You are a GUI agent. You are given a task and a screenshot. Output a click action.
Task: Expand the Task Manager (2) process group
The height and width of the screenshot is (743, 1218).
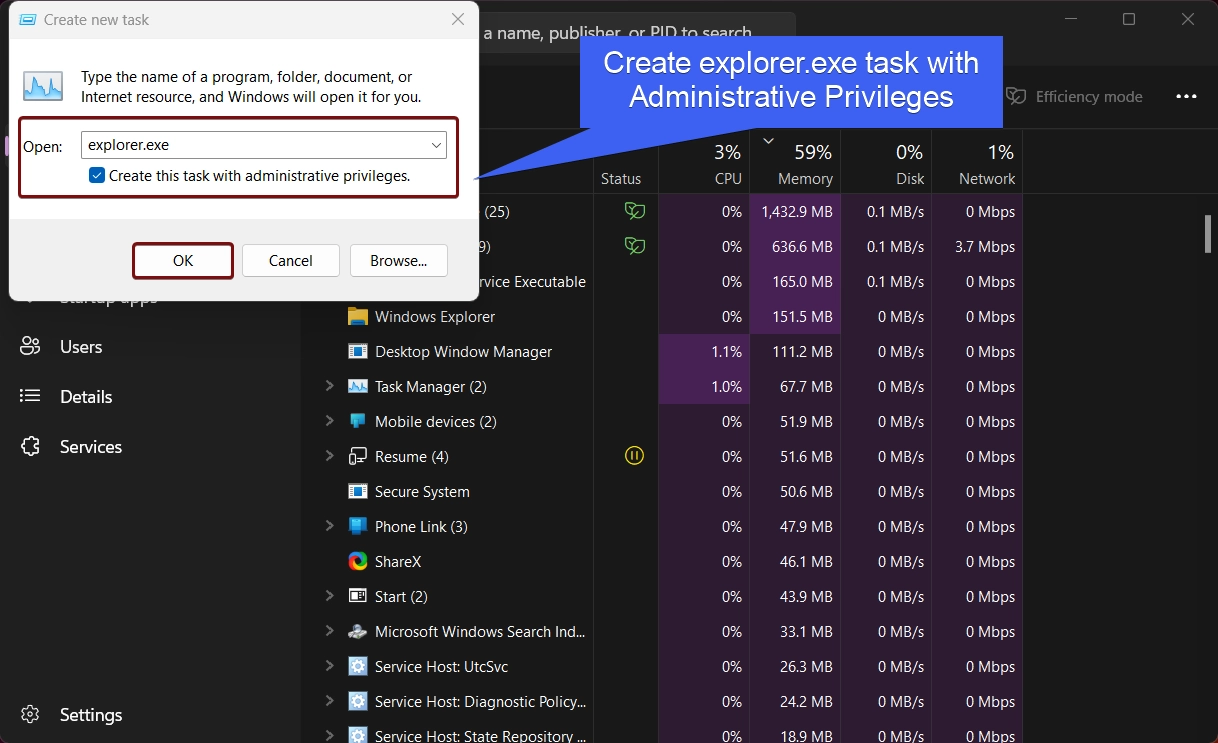point(329,386)
